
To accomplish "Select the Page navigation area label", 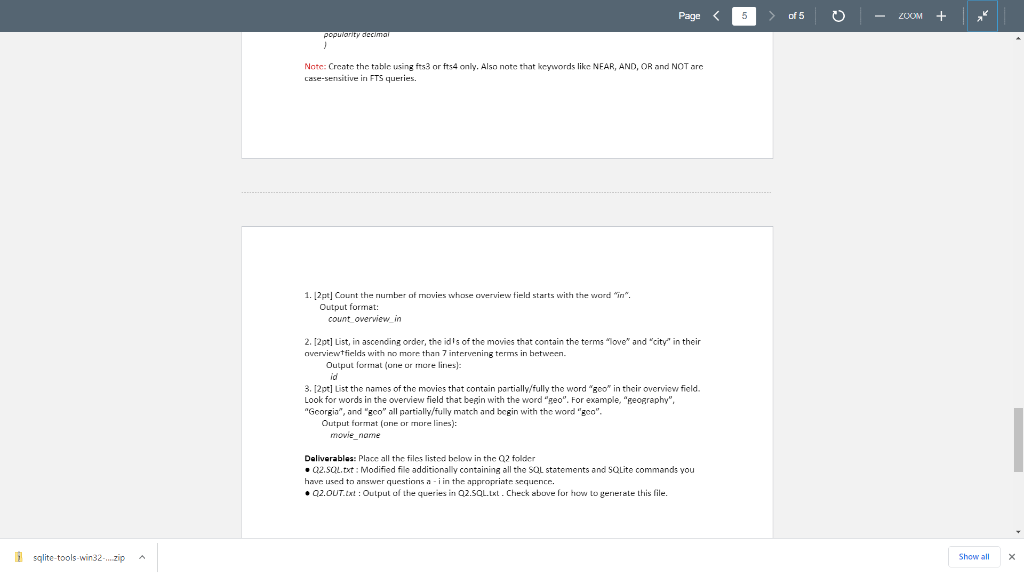I will pos(688,15).
